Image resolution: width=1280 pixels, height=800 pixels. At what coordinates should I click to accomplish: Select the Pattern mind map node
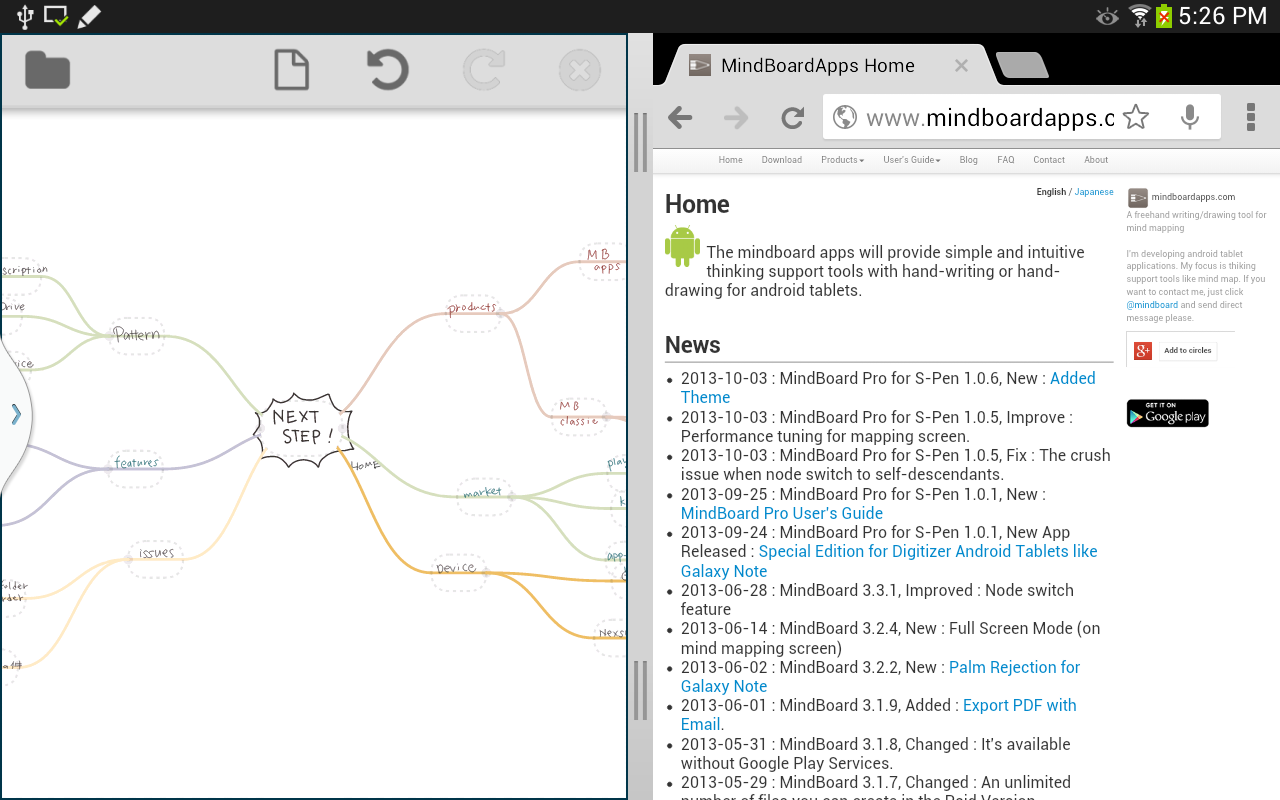click(137, 335)
